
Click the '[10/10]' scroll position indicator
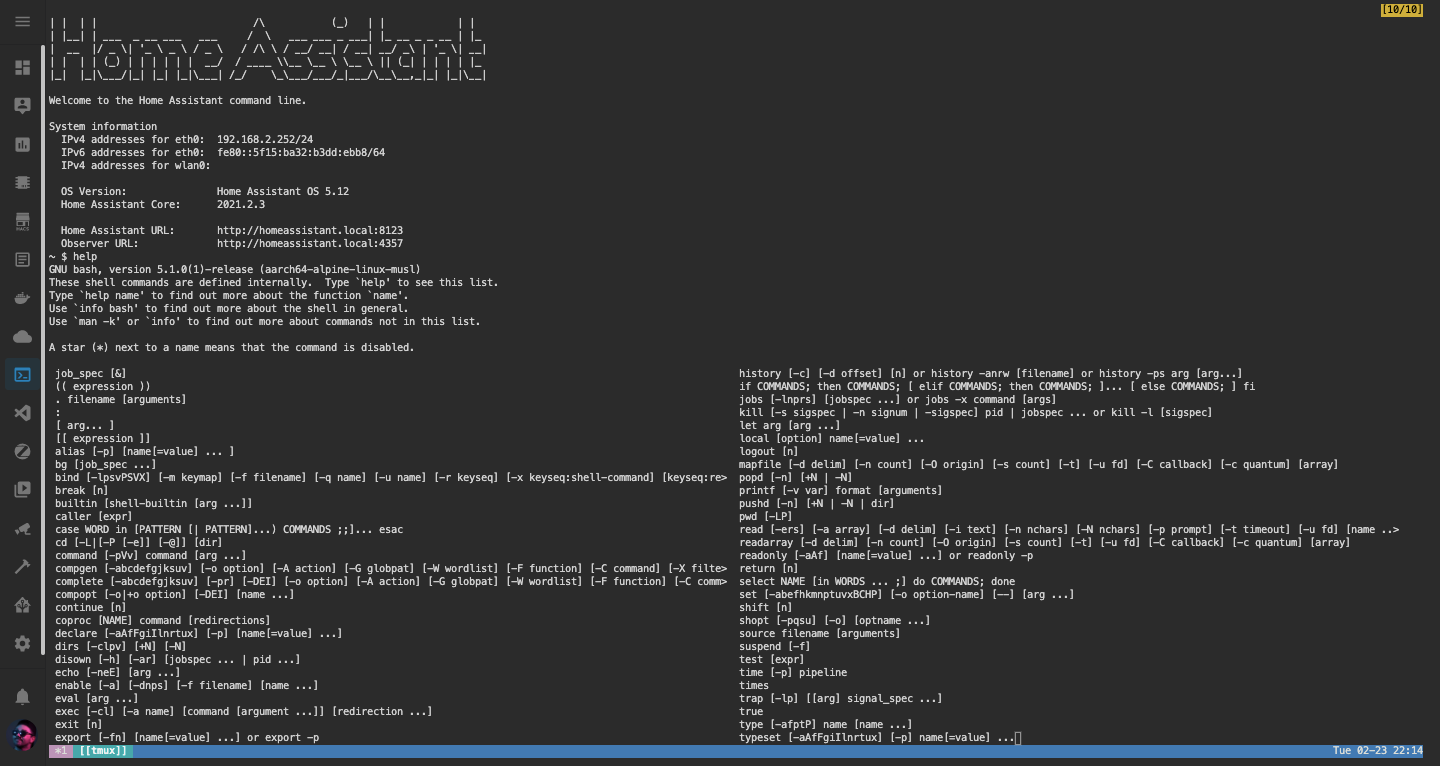(1401, 10)
